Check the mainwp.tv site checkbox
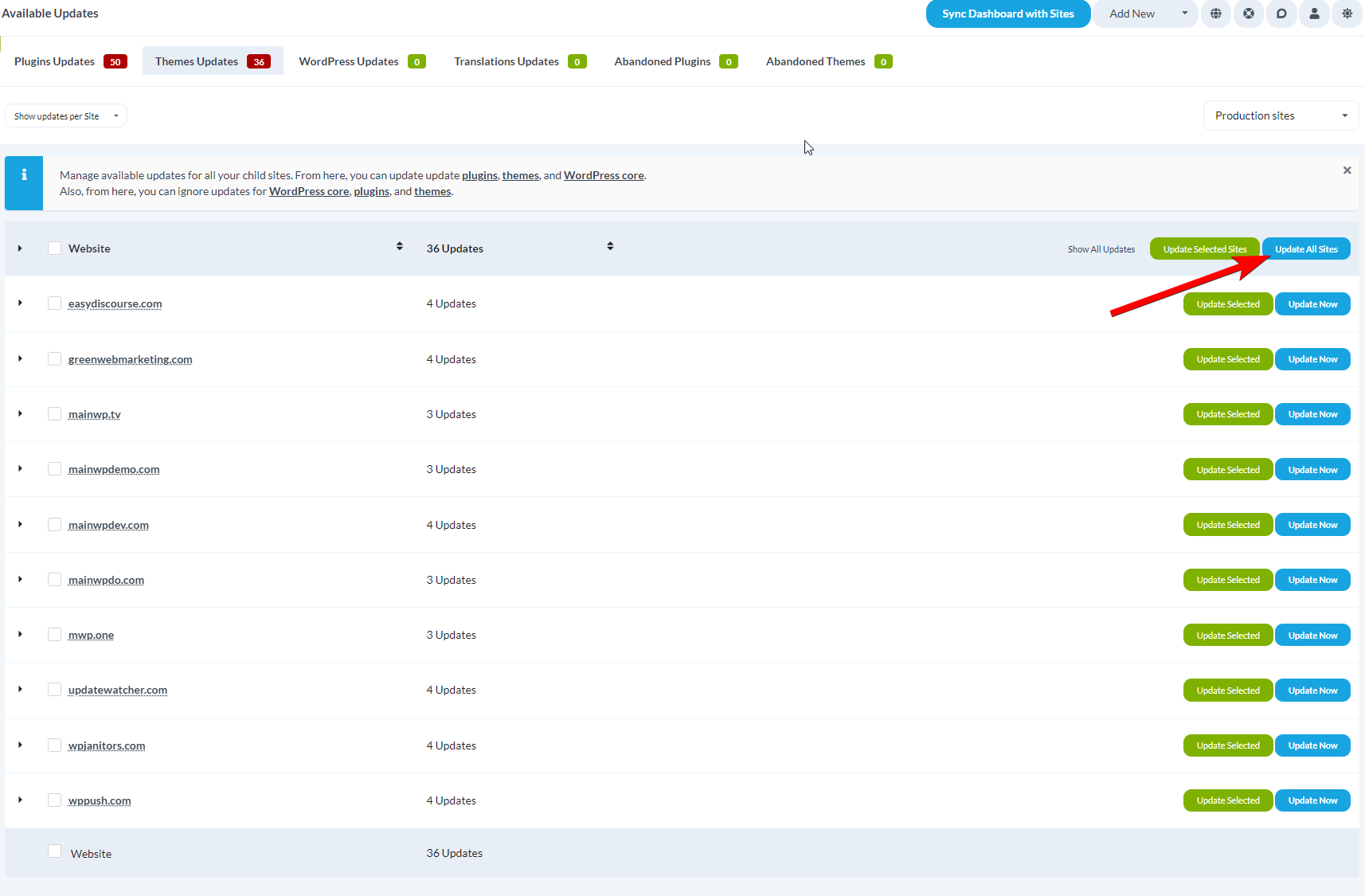The height and width of the screenshot is (896, 1365). [54, 413]
